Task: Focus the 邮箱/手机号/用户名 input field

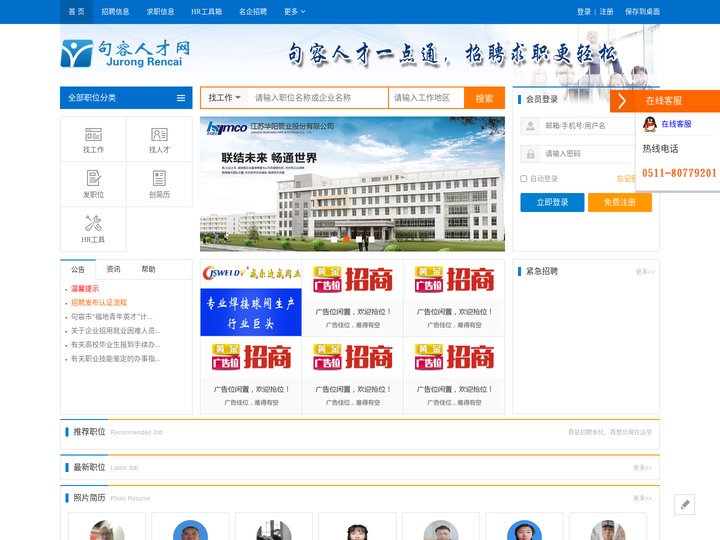Action: click(x=588, y=125)
